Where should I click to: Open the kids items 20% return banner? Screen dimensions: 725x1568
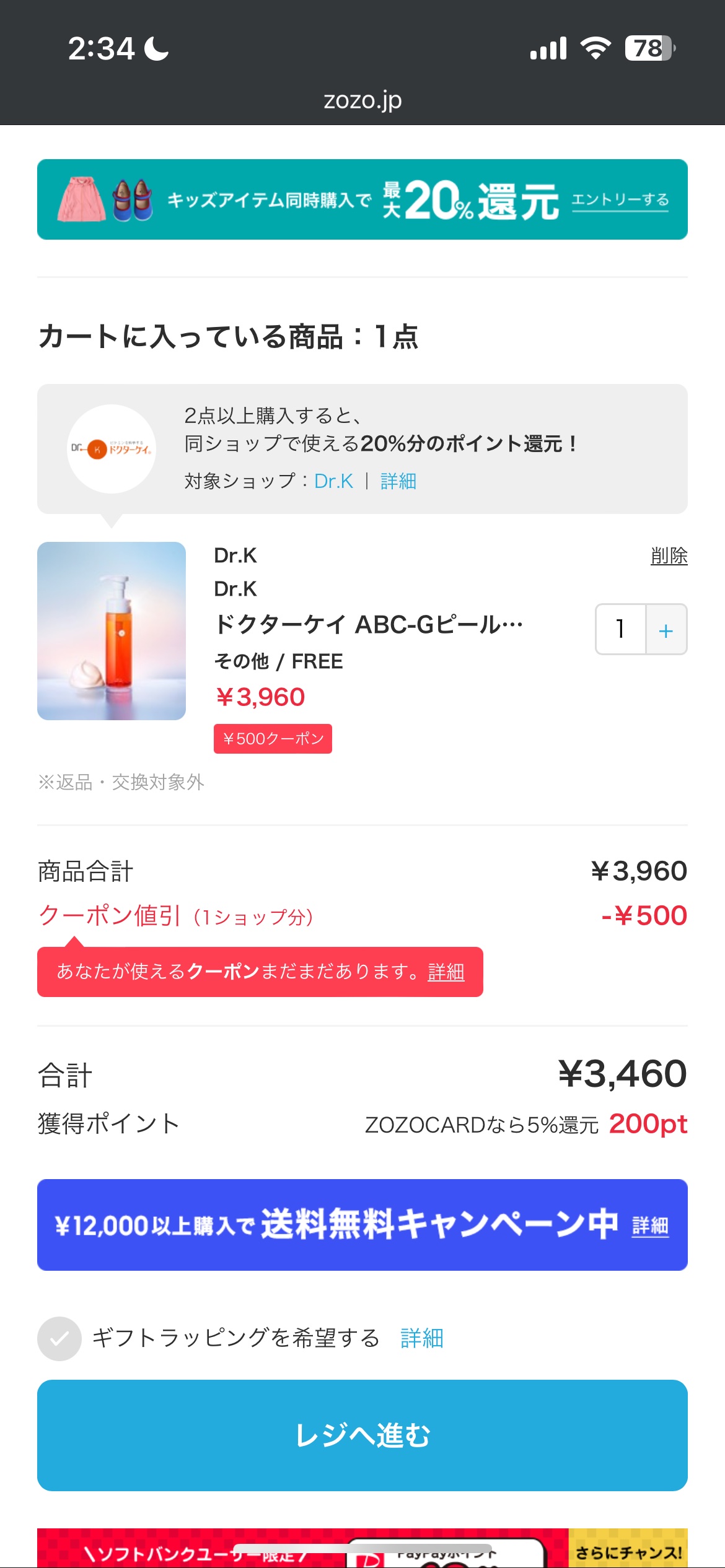[x=310, y=199]
